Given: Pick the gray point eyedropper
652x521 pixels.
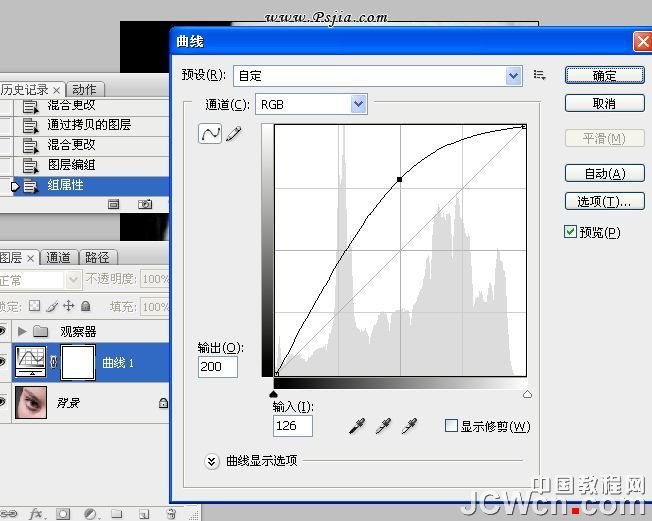Looking at the screenshot, I should [x=383, y=426].
